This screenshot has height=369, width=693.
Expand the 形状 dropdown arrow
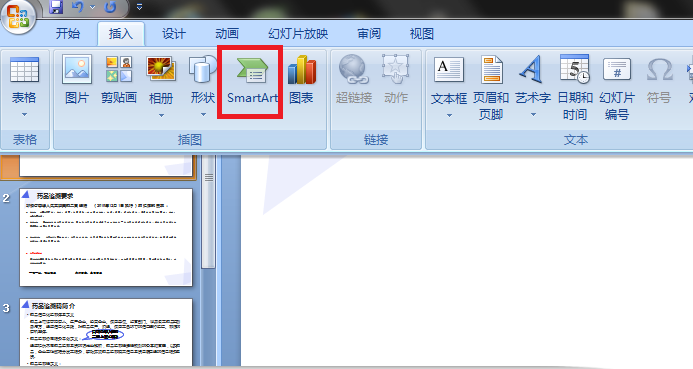pyautogui.click(x=203, y=115)
